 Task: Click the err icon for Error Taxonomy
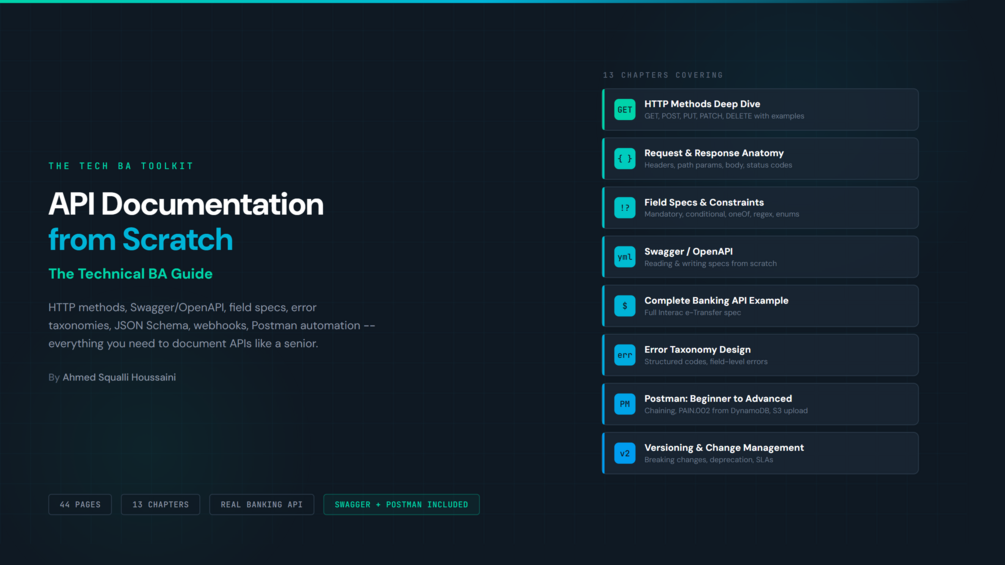tap(624, 355)
